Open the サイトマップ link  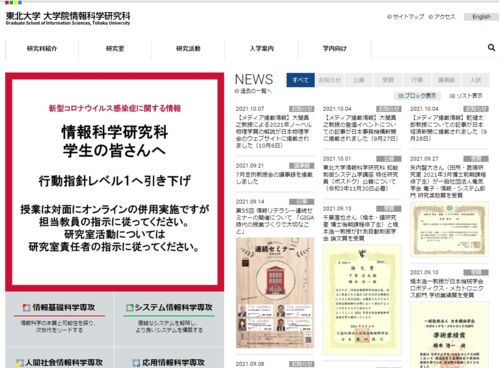click(x=406, y=17)
